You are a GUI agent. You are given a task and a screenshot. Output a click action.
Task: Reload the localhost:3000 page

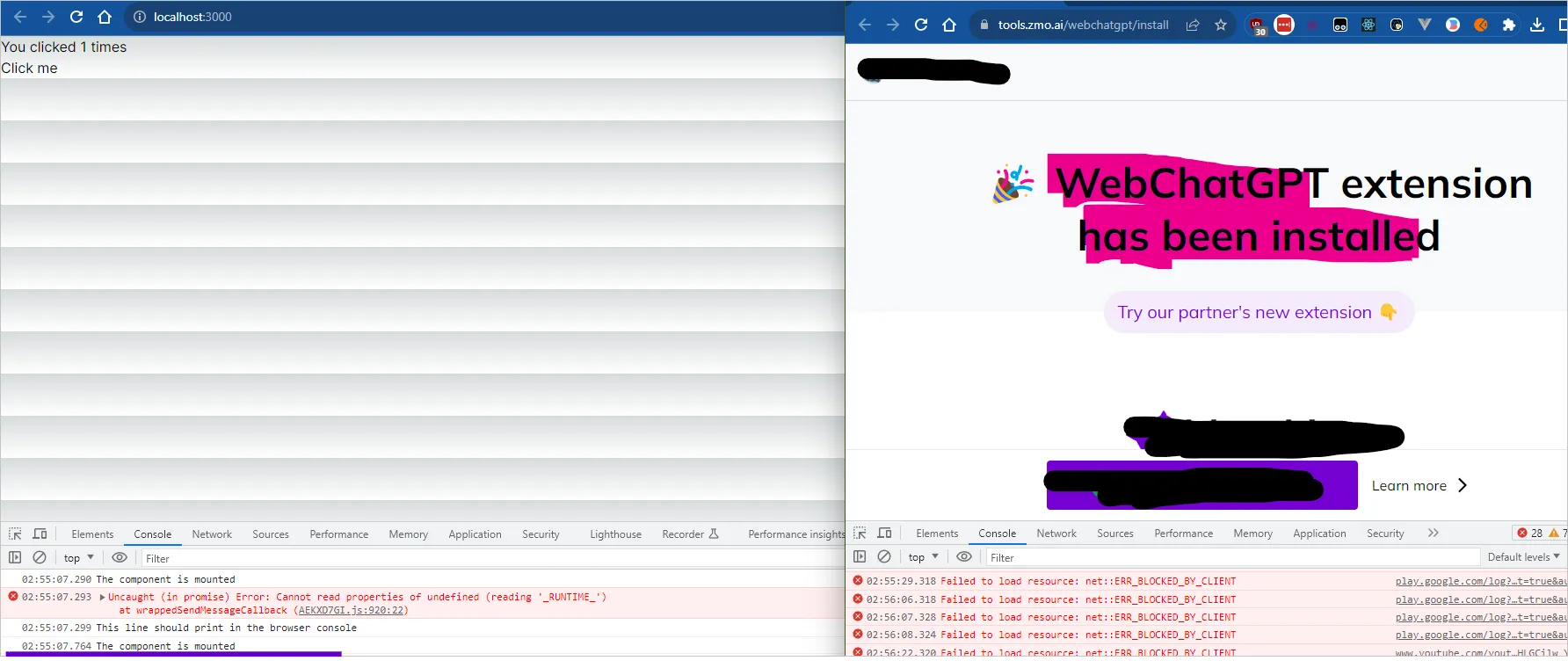click(x=76, y=17)
